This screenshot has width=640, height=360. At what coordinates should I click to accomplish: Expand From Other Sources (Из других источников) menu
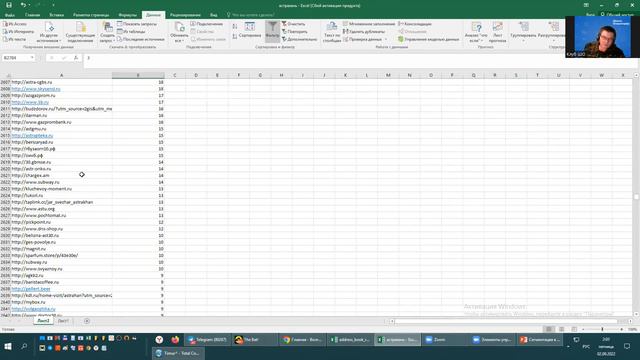49,33
